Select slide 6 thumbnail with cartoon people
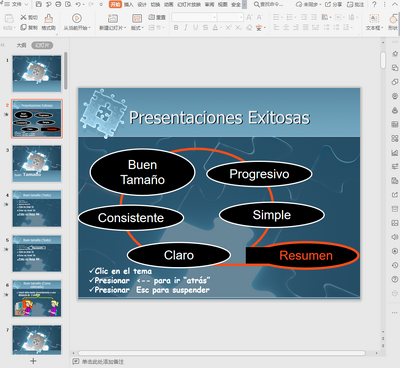Image resolution: width=400 pixels, height=368 pixels. click(37, 298)
